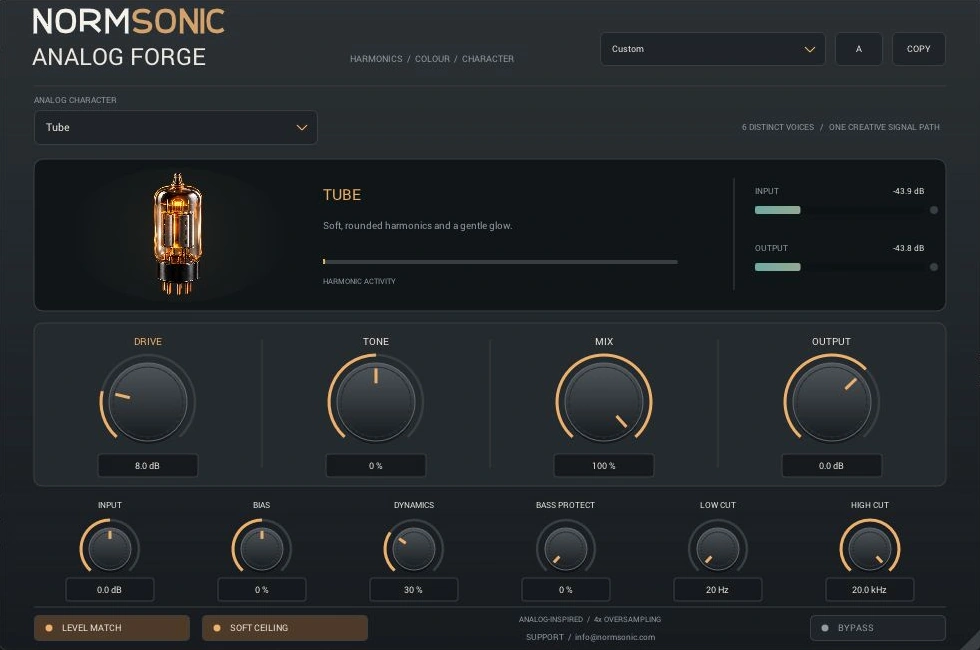This screenshot has width=980, height=650.
Task: Click the output reading -43.8 dB
Action: (x=908, y=248)
